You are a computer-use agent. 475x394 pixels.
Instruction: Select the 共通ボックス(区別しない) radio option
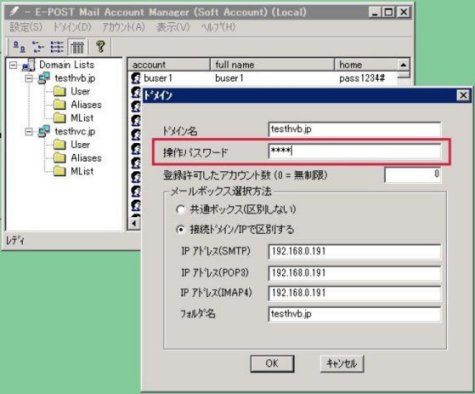point(181,210)
